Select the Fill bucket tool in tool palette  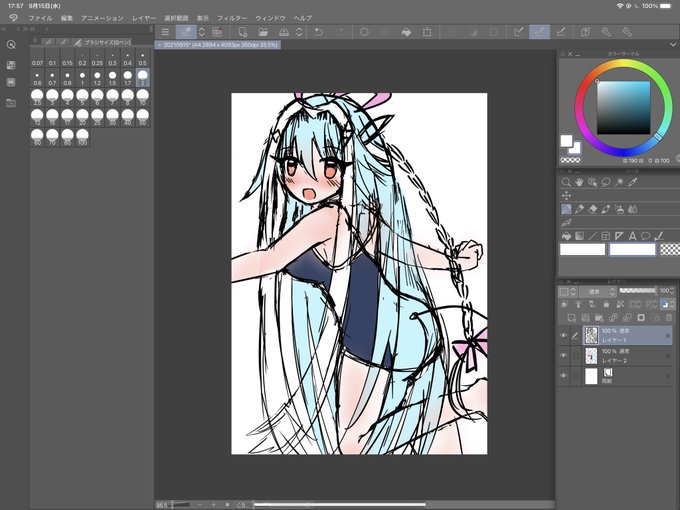click(566, 236)
